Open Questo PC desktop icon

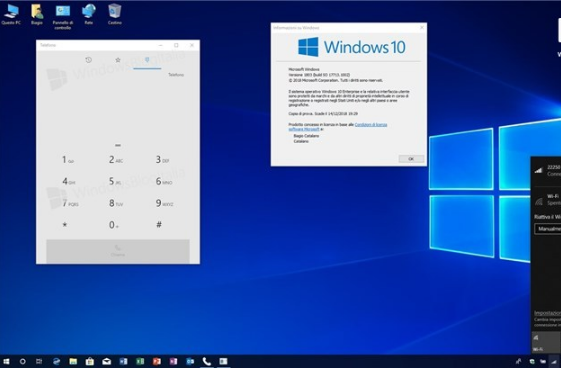11,14
